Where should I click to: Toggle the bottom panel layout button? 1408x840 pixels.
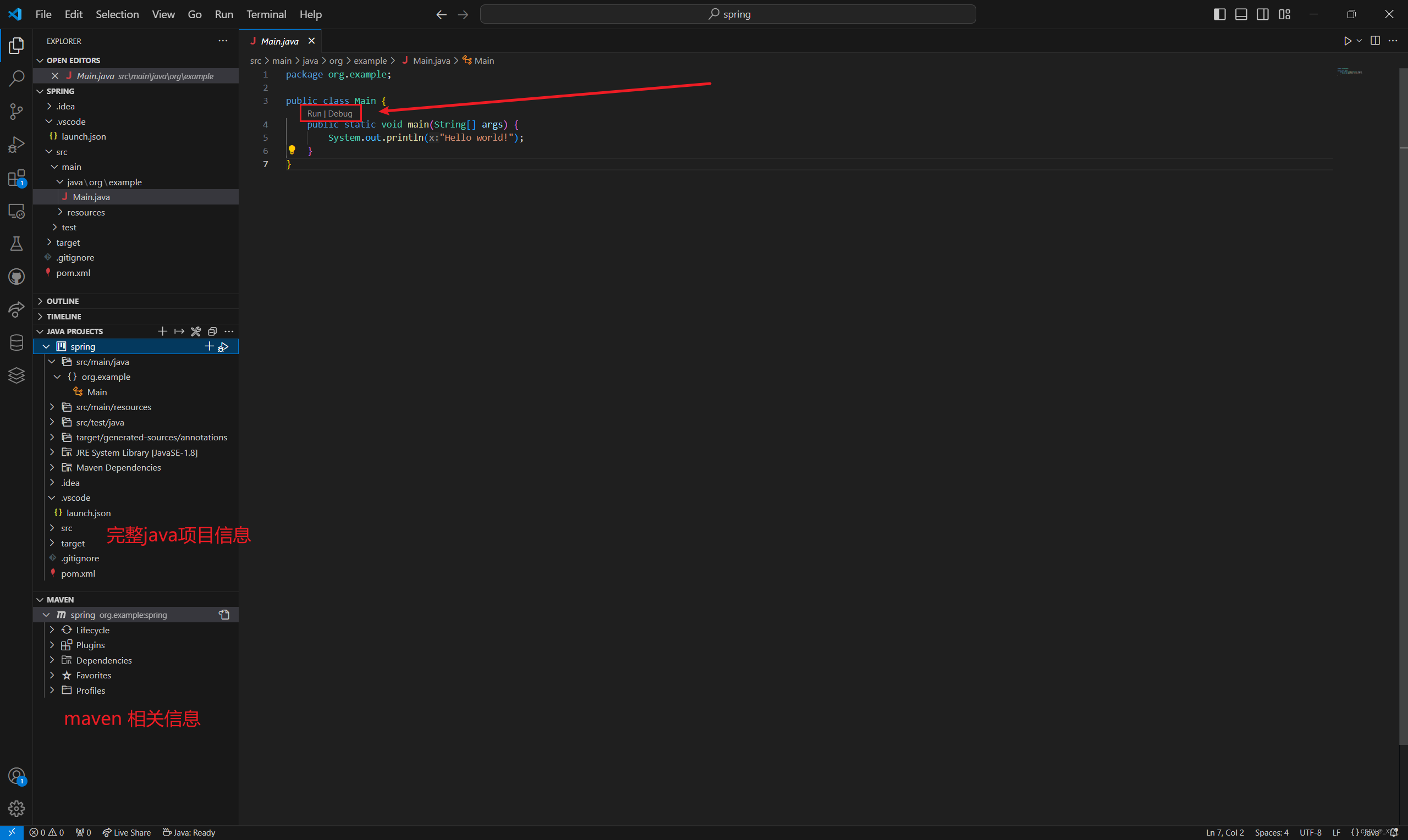click(1241, 14)
